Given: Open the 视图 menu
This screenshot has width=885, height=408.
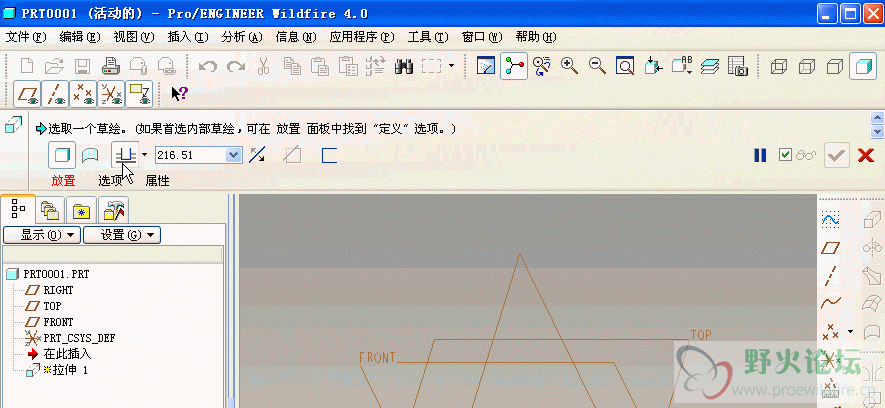Looking at the screenshot, I should 134,37.
